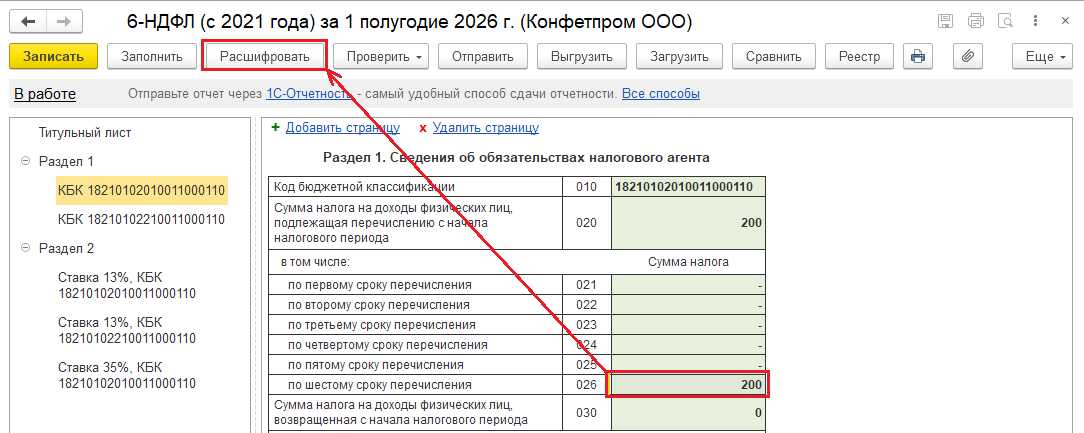The image size is (1084, 433).
Task: Go back with the left arrow button
Action: [x=28, y=21]
